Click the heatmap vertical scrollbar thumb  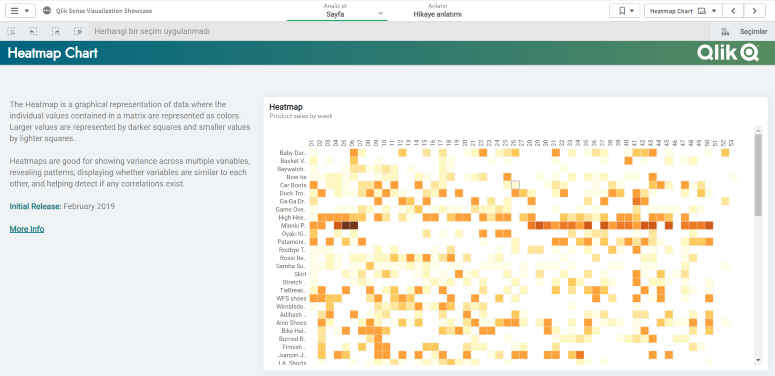click(758, 175)
